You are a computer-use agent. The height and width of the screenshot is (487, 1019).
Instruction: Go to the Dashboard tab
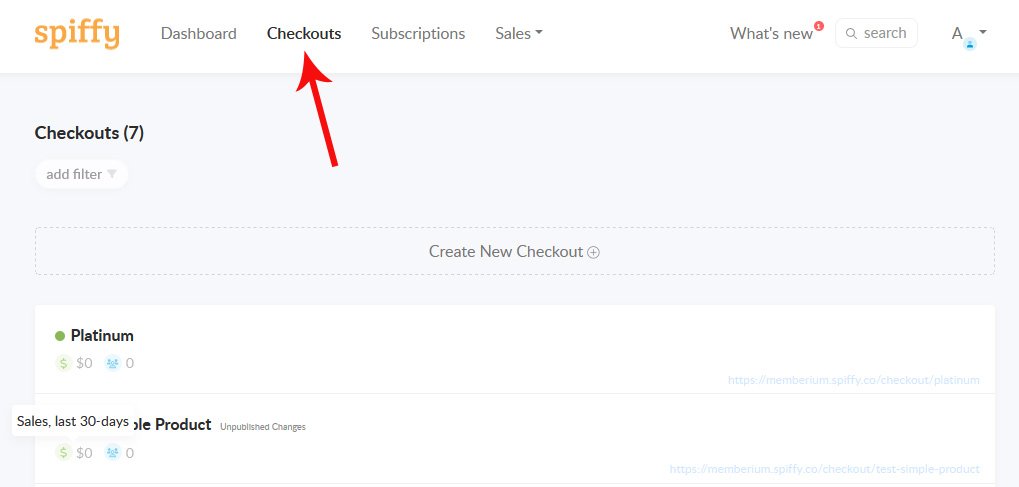199,33
